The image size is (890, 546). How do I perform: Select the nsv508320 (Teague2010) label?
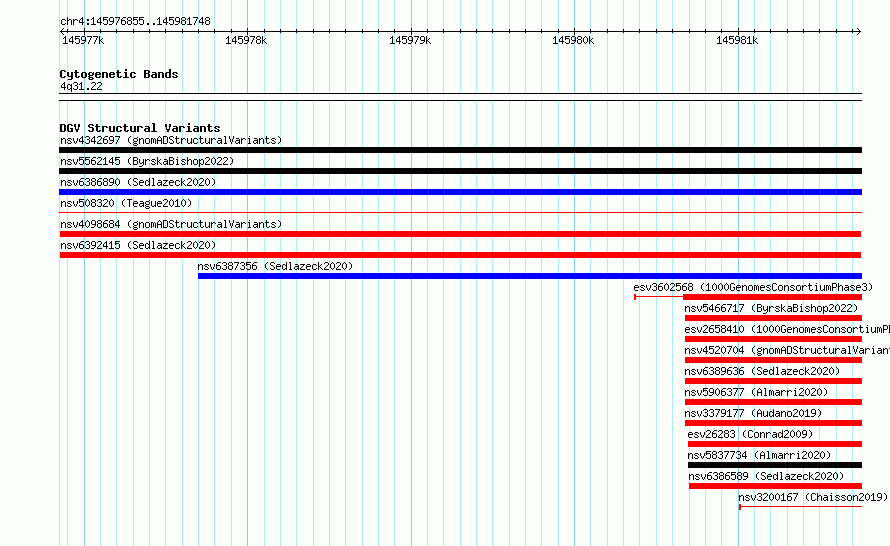(x=126, y=203)
